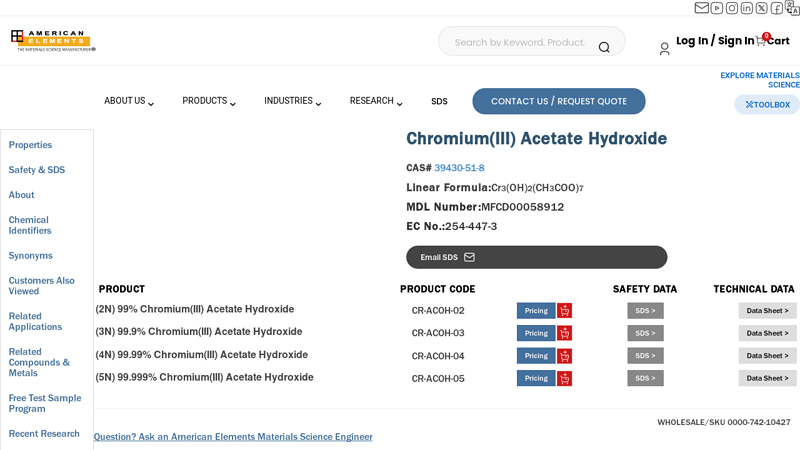Image resolution: width=800 pixels, height=450 pixels.
Task: Click the user account icon
Action: click(664, 49)
